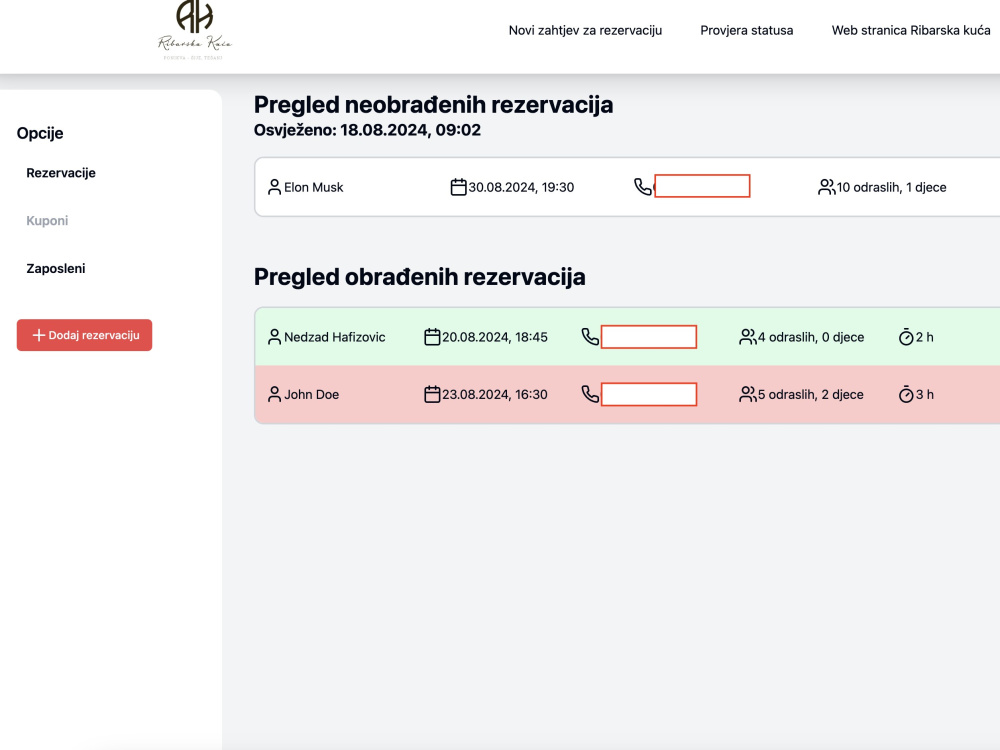
Task: Select Kuponi in the Opcije sidebar
Action: click(47, 221)
